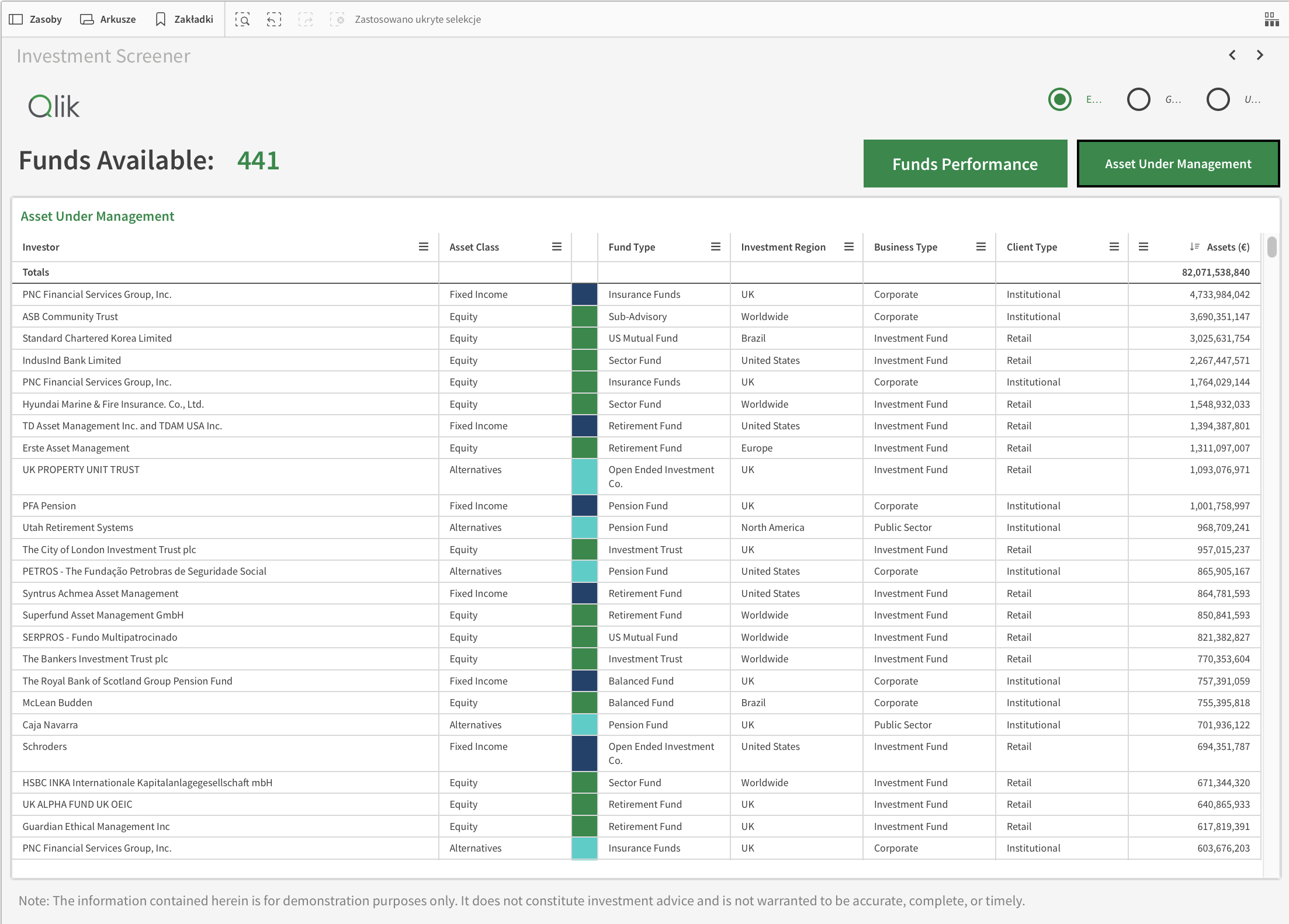Select the G... currency radio button
This screenshot has height=924, width=1289.
(x=1138, y=99)
